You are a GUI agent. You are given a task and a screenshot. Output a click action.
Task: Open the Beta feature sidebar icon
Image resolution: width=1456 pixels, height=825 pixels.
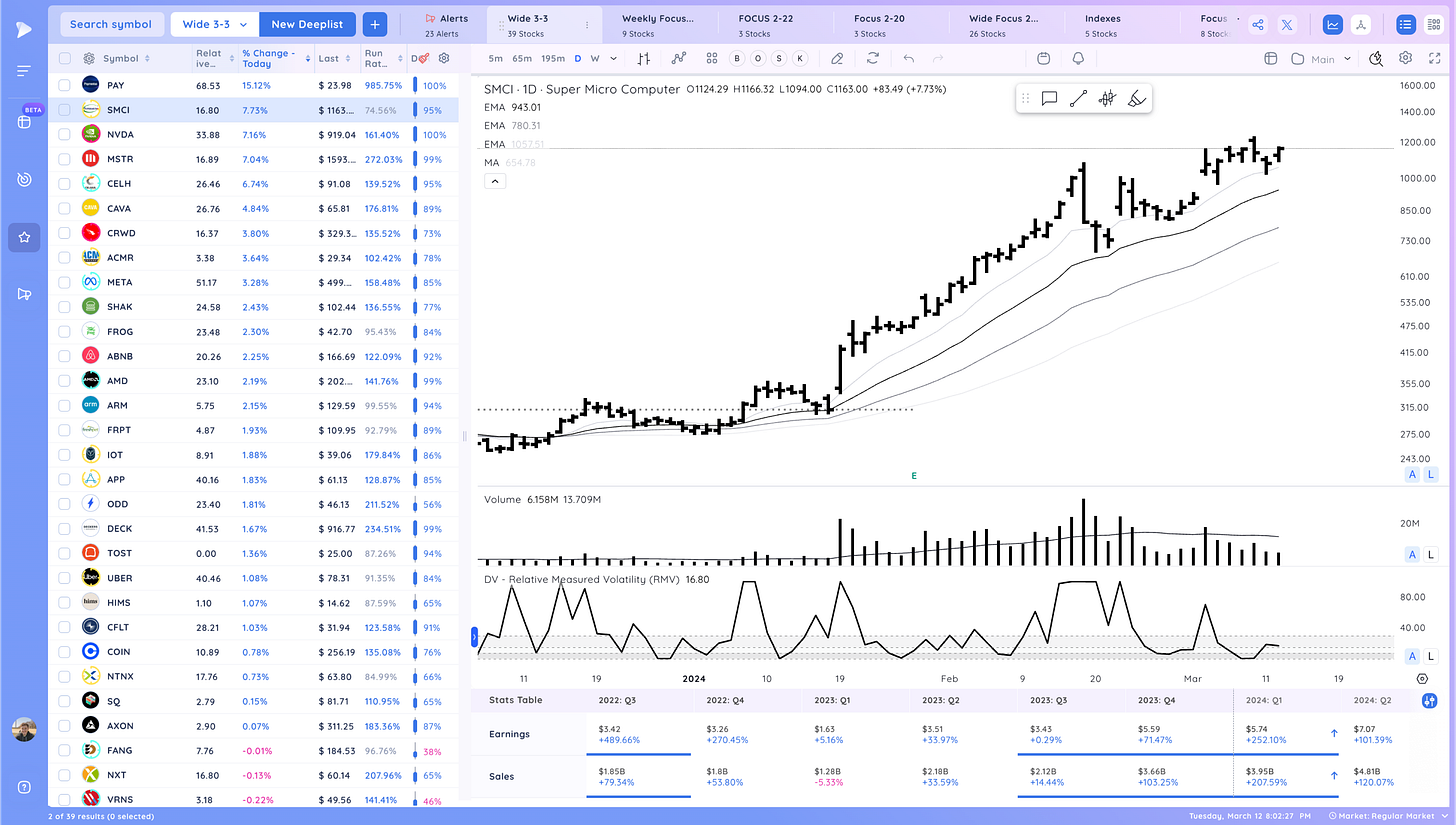click(x=24, y=122)
